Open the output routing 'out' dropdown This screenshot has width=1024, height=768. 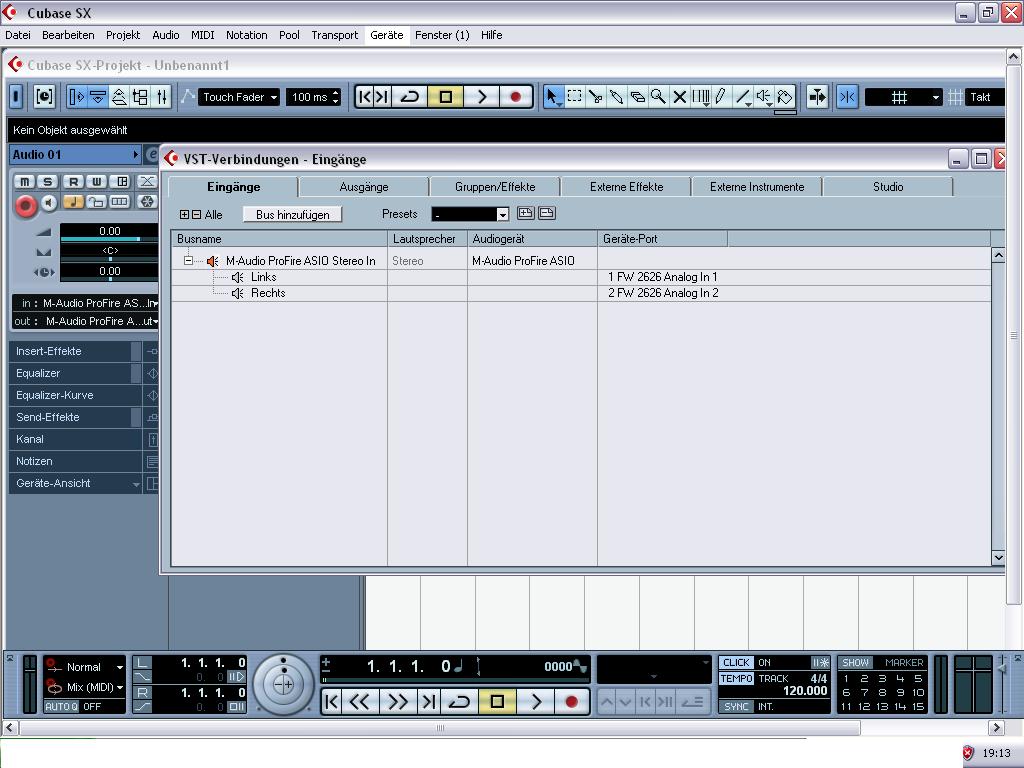pos(86,321)
